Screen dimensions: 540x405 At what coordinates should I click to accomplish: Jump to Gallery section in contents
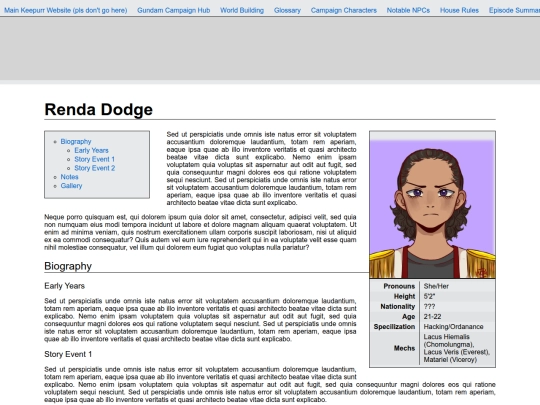(x=71, y=186)
